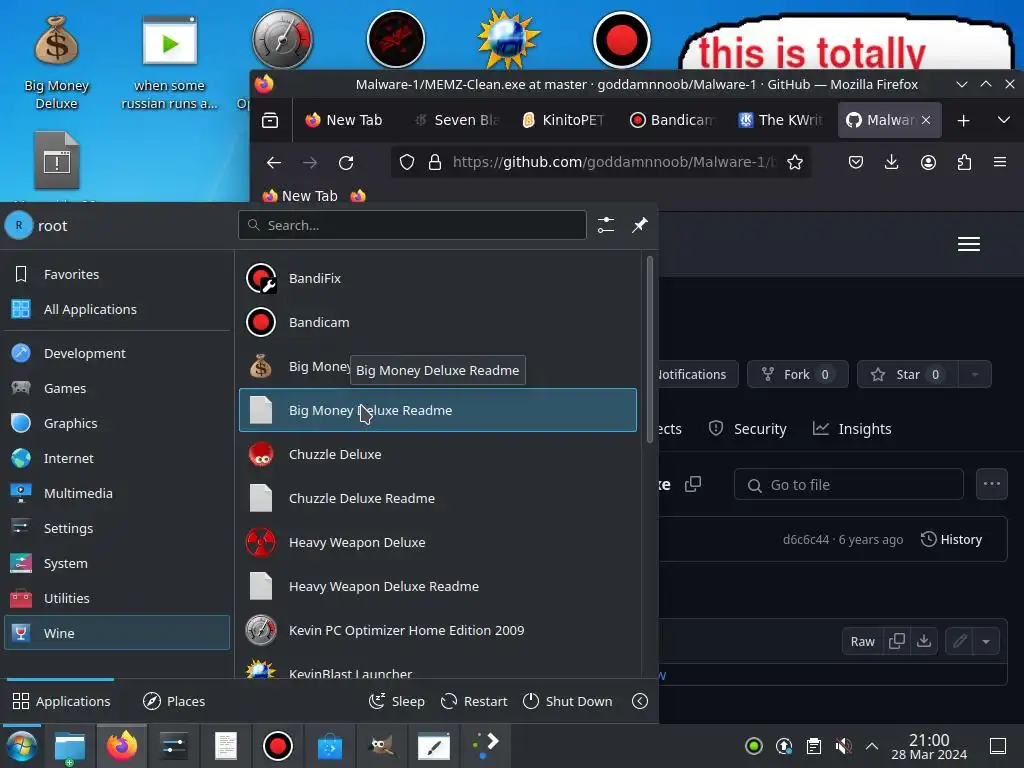The height and width of the screenshot is (768, 1024).
Task: Reload the GitHub page
Action: click(x=346, y=162)
